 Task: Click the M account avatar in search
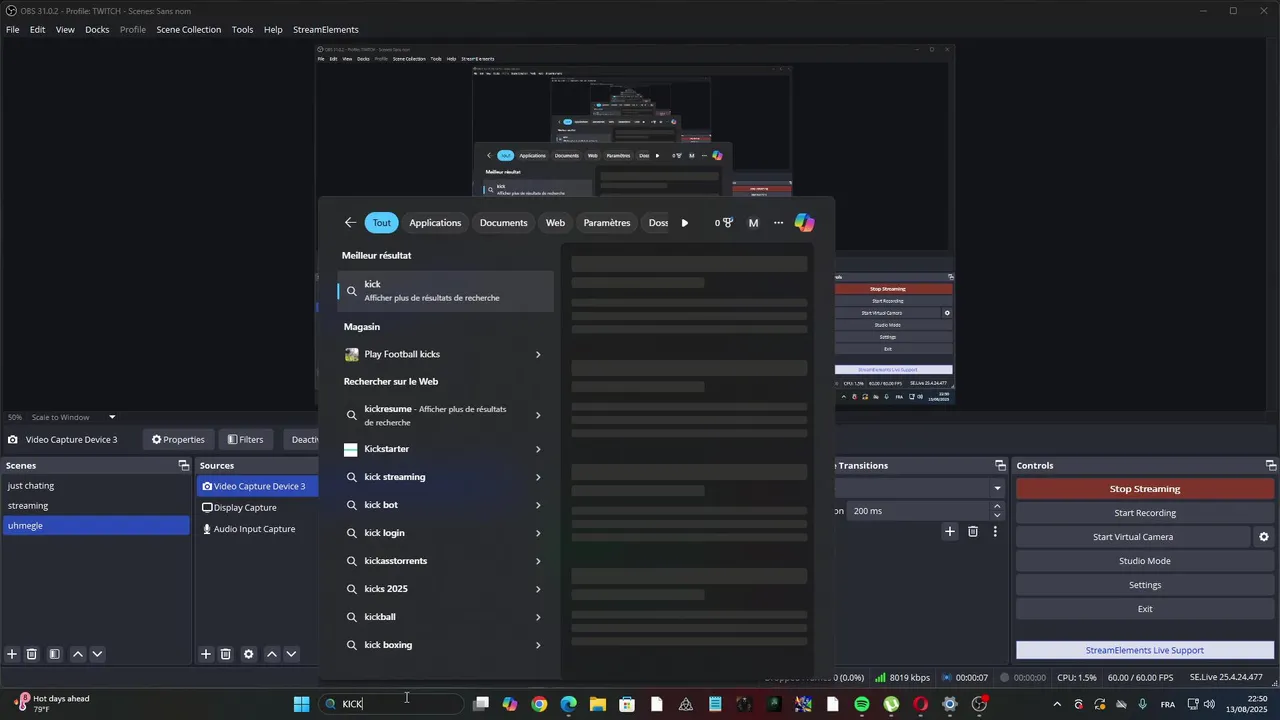(x=753, y=223)
